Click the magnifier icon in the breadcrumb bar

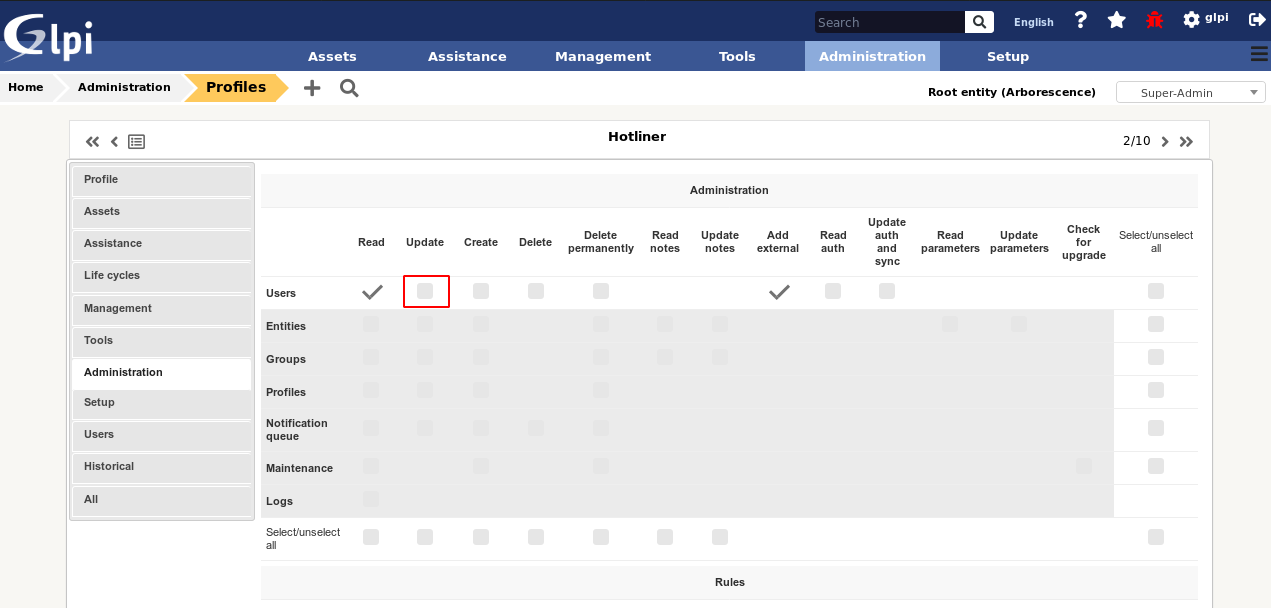(x=348, y=88)
